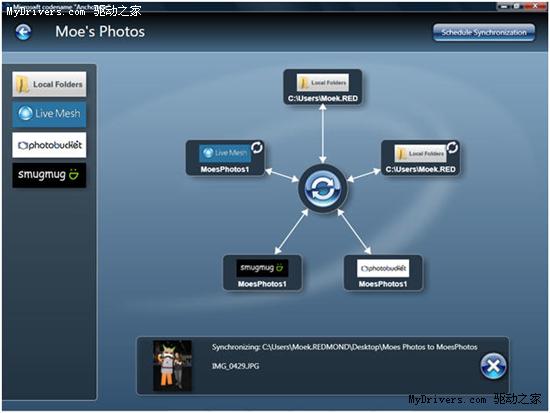This screenshot has width=550, height=413.
Task: Click sync badge on Live Mesh node
Action: click(257, 147)
